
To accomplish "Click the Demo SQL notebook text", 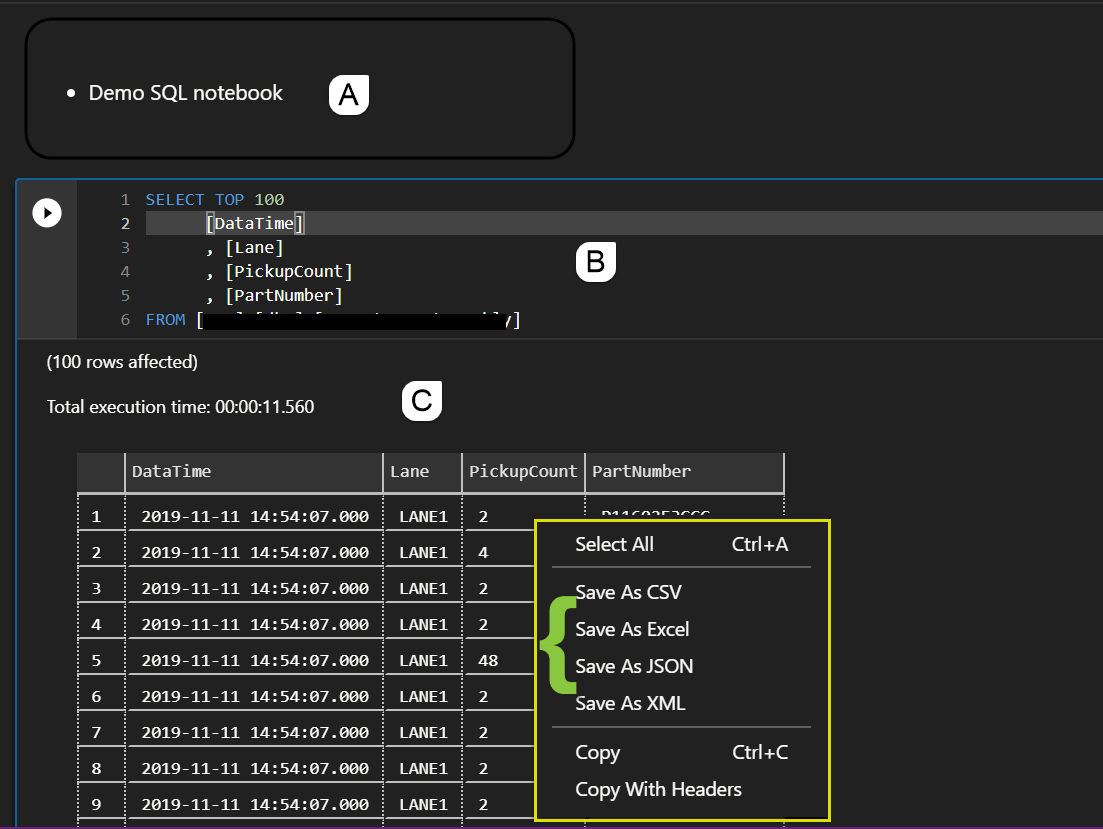I will point(185,92).
